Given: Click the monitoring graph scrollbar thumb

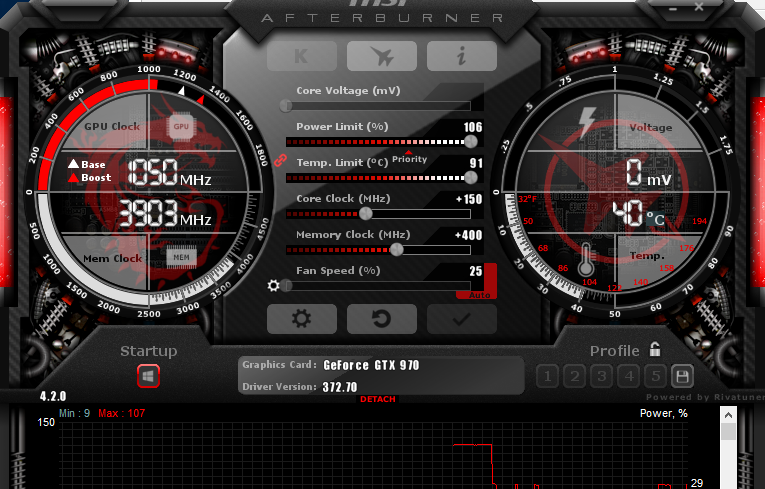Looking at the screenshot, I should pos(728,431).
